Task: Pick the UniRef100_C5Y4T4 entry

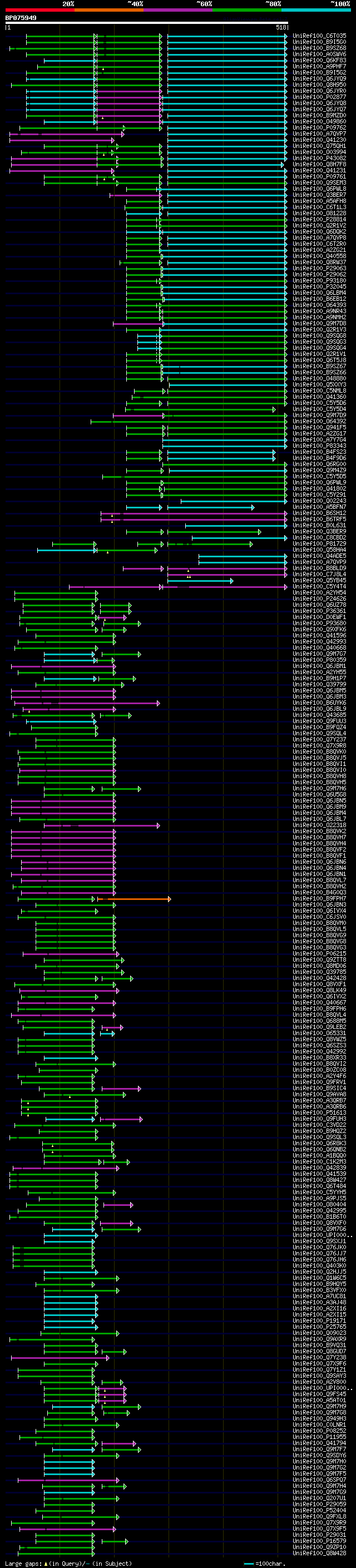Action: tap(319, 586)
